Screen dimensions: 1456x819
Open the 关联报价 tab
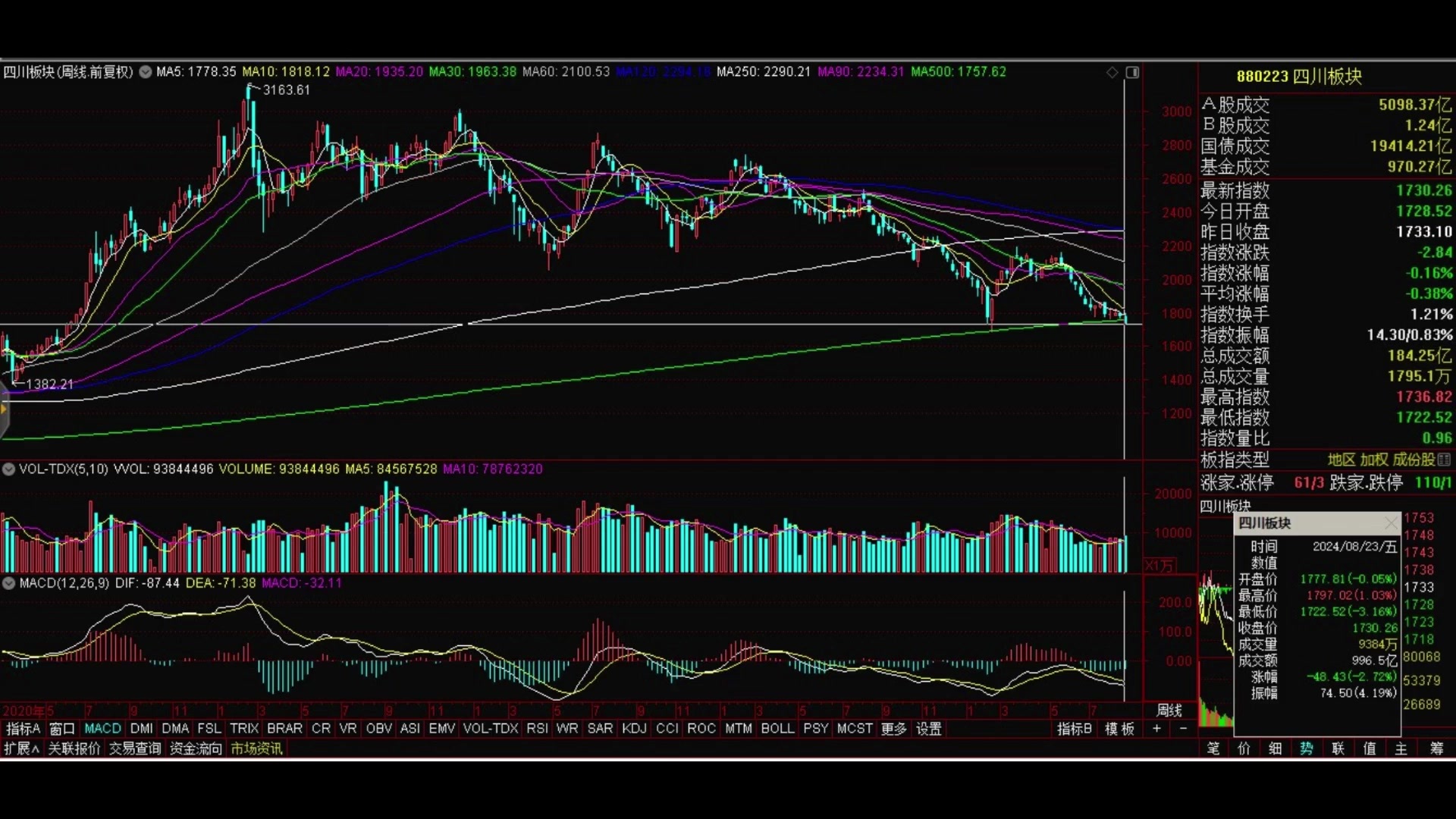74,748
